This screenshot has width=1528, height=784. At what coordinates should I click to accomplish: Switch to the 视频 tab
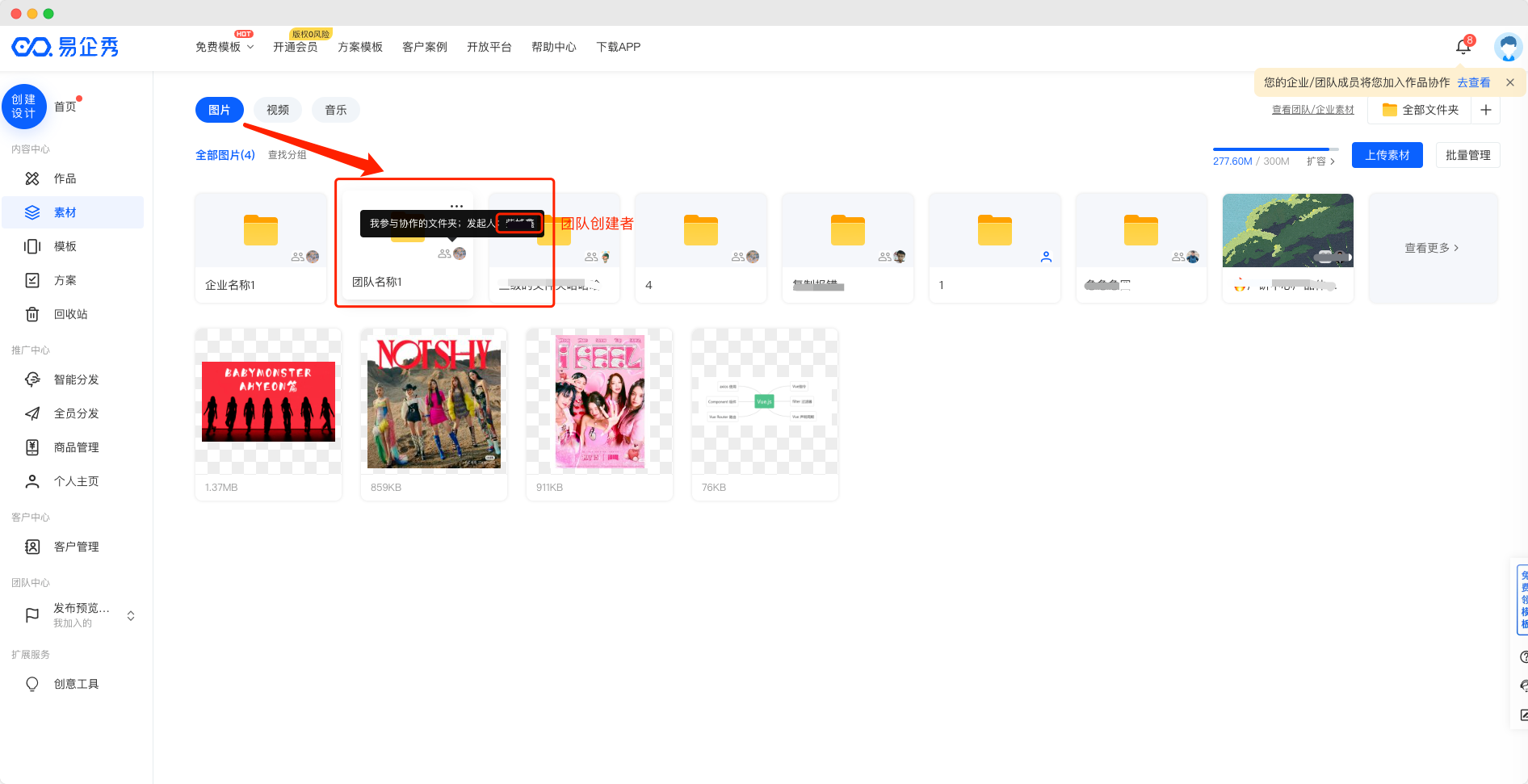(278, 110)
